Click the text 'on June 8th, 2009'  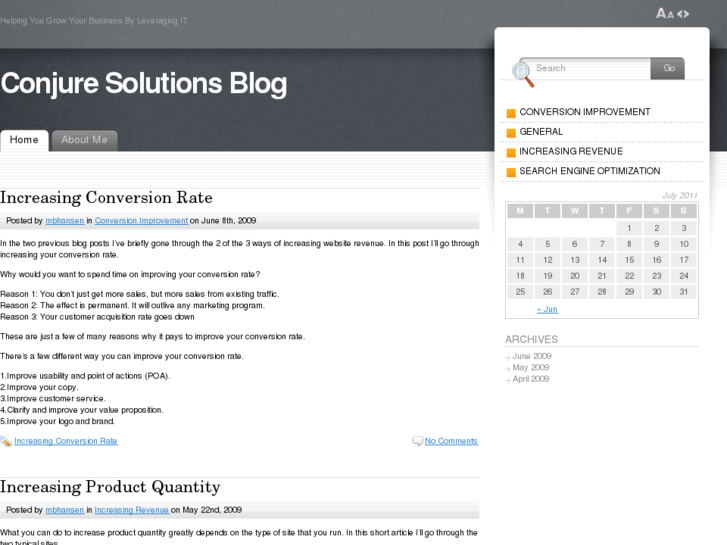pos(223,221)
